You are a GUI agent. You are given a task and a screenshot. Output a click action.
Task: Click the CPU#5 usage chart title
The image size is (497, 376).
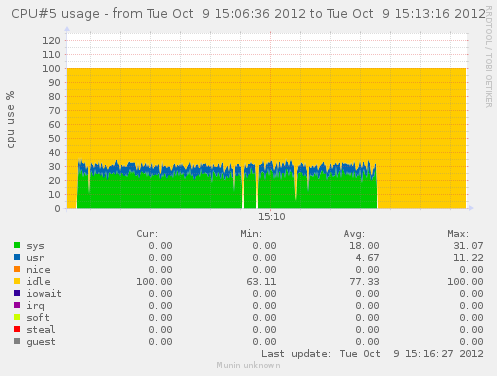248,14
